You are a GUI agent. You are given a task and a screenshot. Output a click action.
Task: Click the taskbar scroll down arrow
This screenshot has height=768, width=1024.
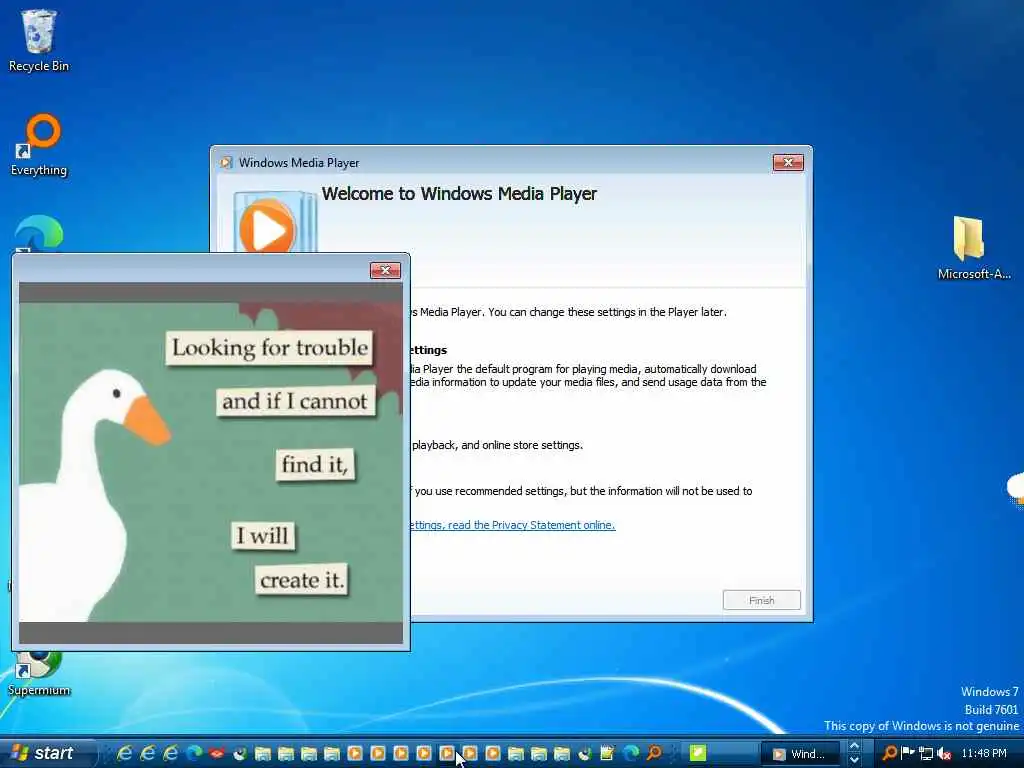(x=854, y=760)
